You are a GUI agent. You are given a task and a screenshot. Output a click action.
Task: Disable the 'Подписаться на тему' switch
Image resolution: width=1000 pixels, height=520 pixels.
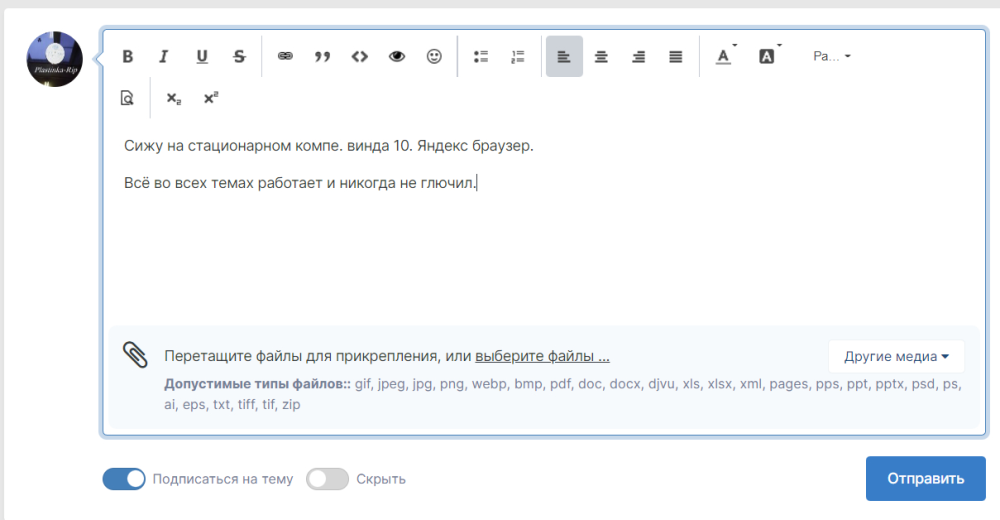pos(125,479)
